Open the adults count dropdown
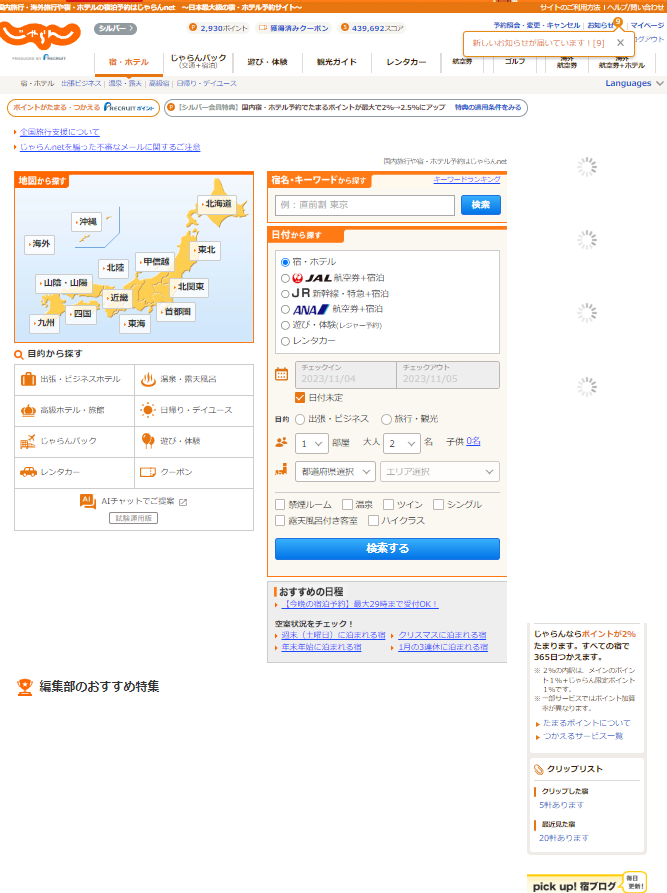667x893 pixels. (x=402, y=443)
